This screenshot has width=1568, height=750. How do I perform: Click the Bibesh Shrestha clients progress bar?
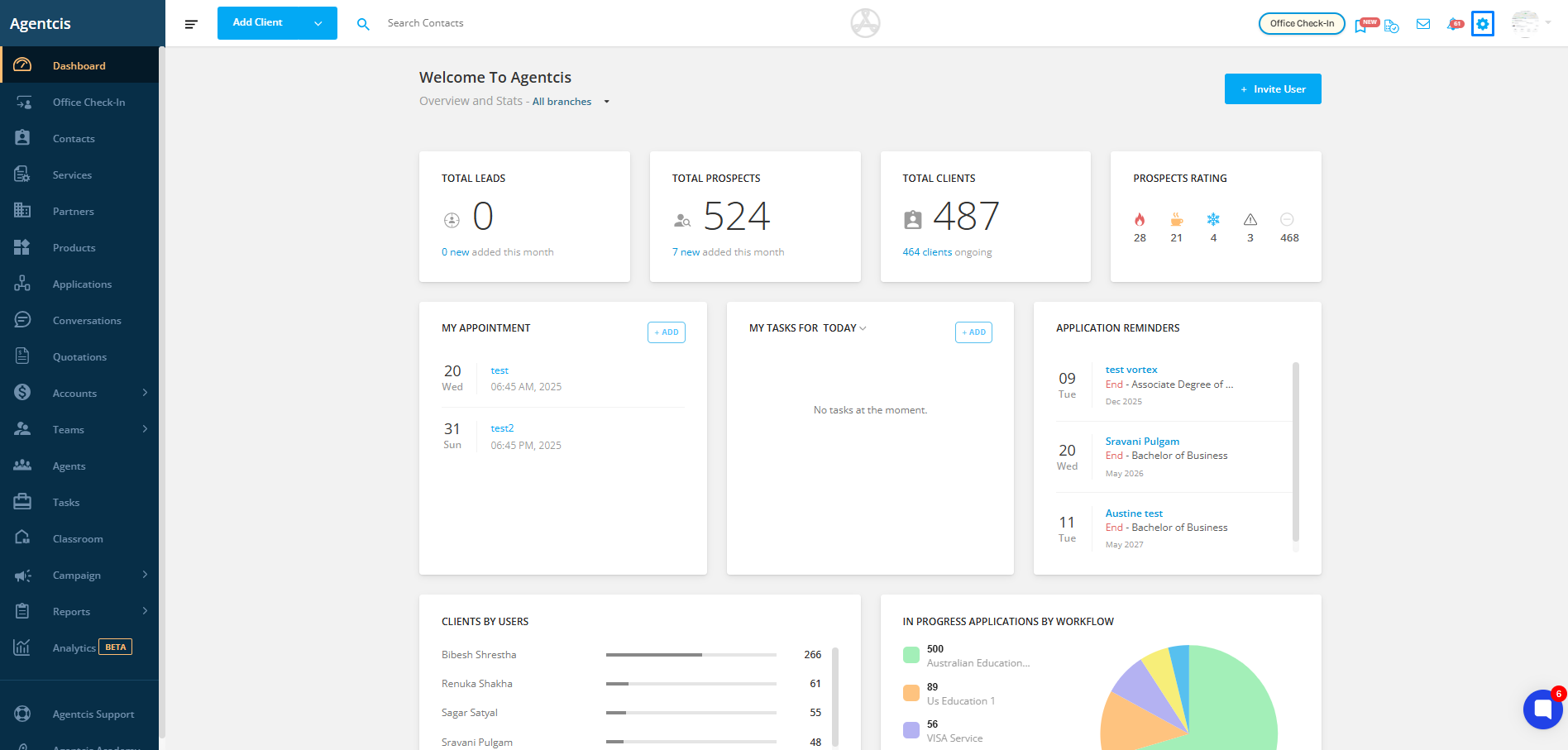(x=691, y=655)
